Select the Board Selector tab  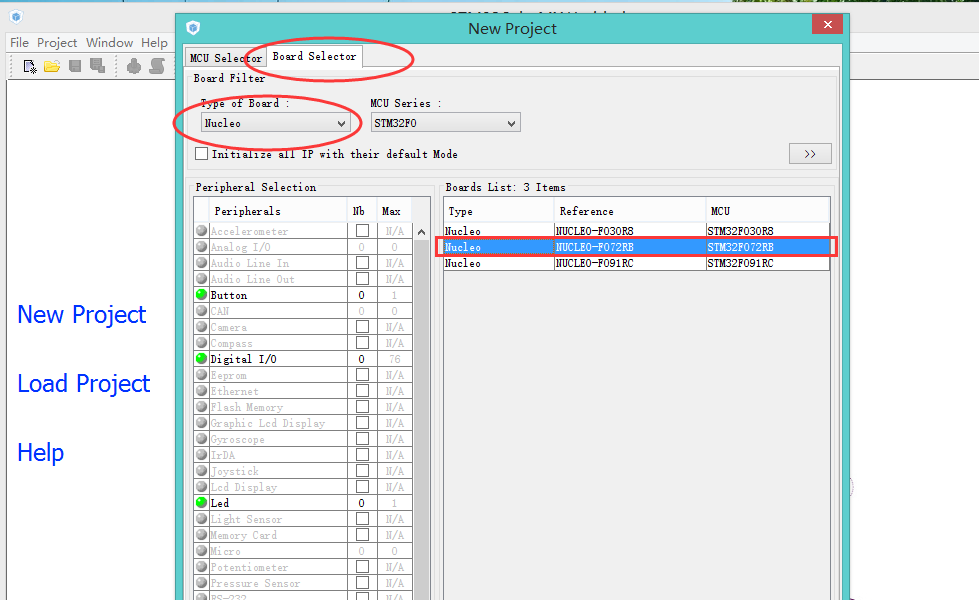[x=314, y=56]
